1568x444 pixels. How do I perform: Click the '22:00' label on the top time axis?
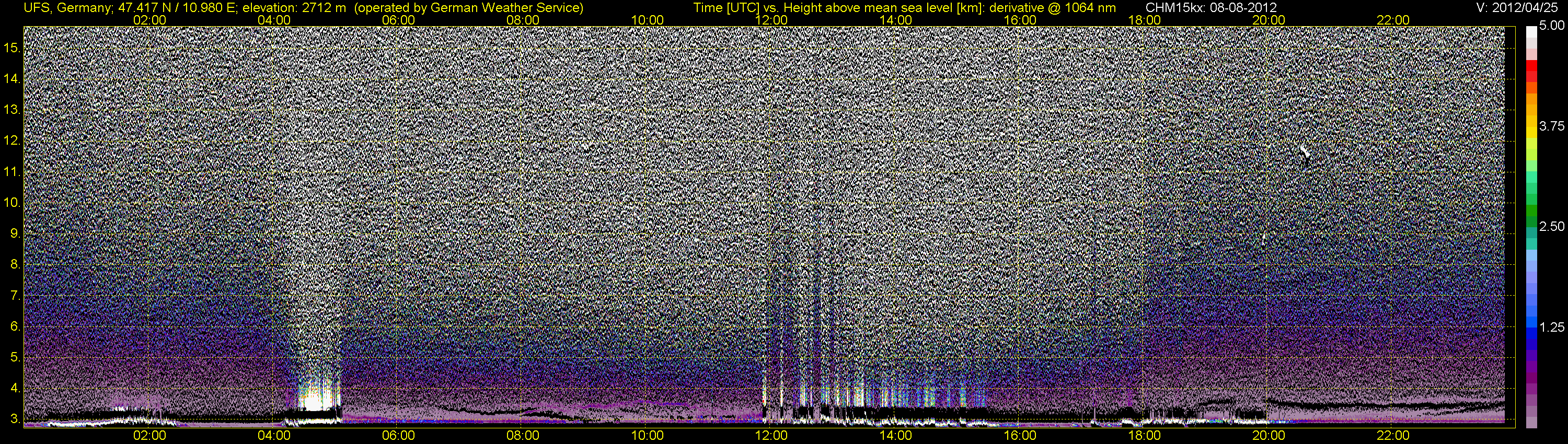click(1393, 20)
